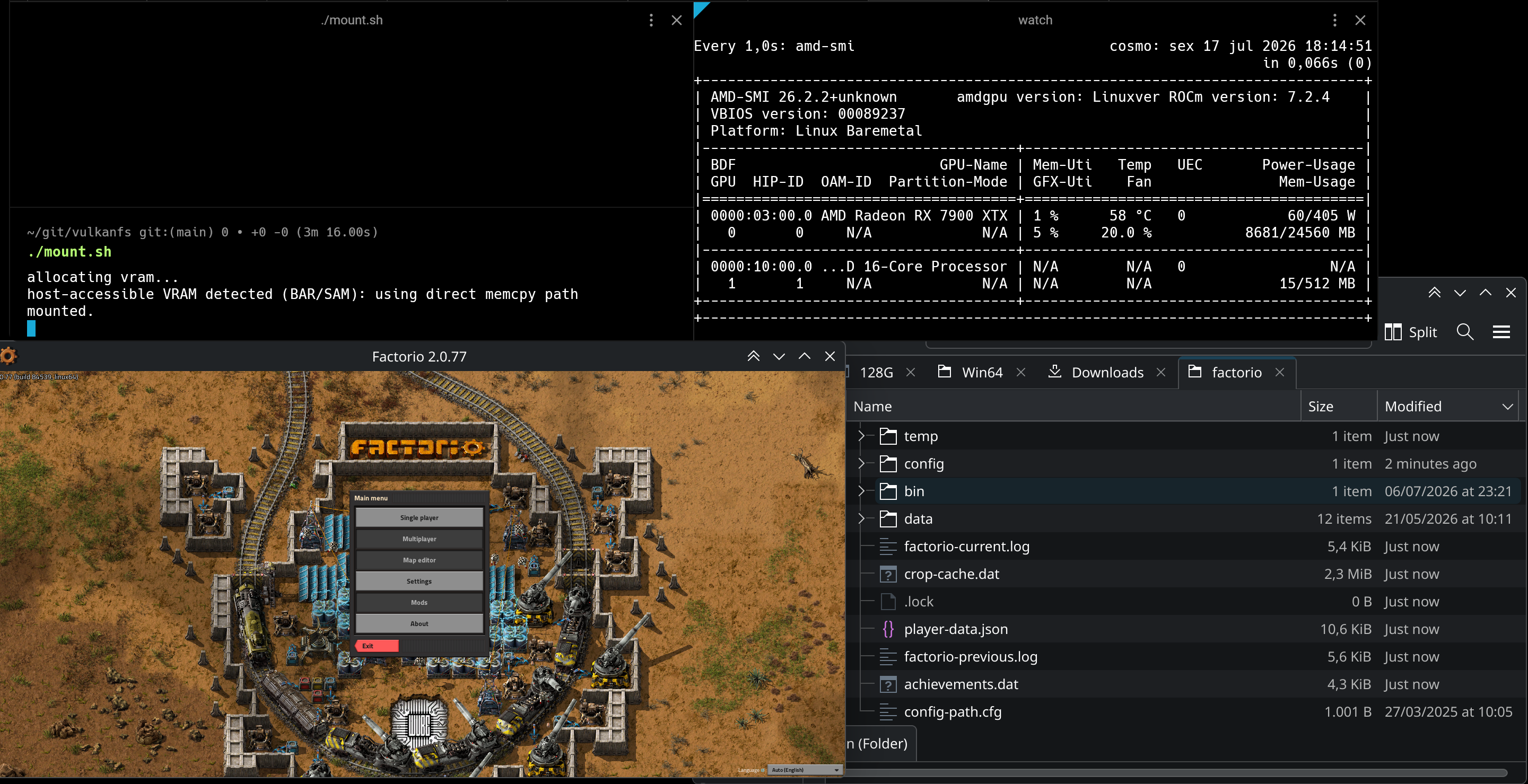
Task: Click the '8681/24560 MB' memory usage value
Action: pyautogui.click(x=1299, y=233)
